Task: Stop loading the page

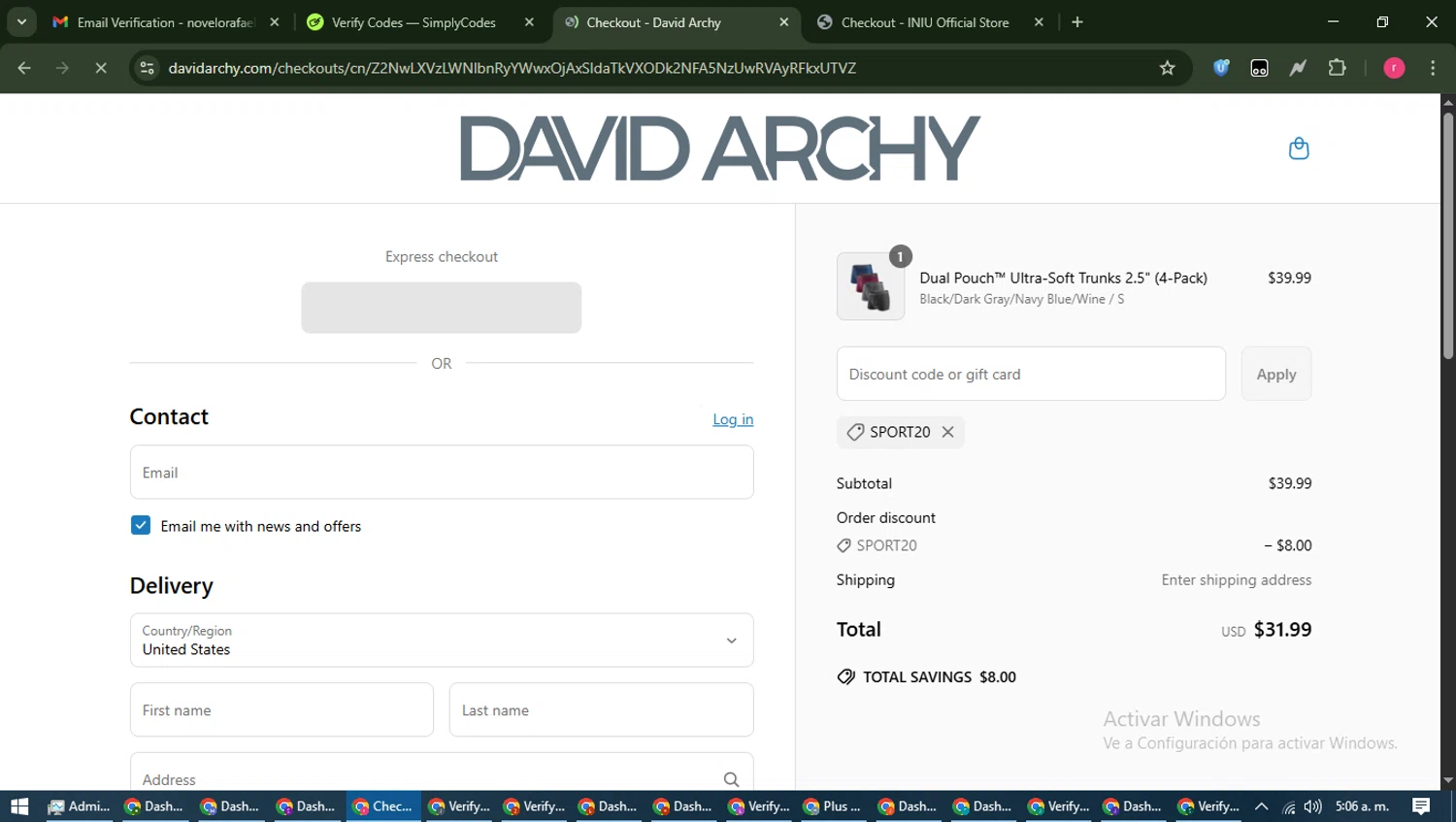Action: (101, 68)
